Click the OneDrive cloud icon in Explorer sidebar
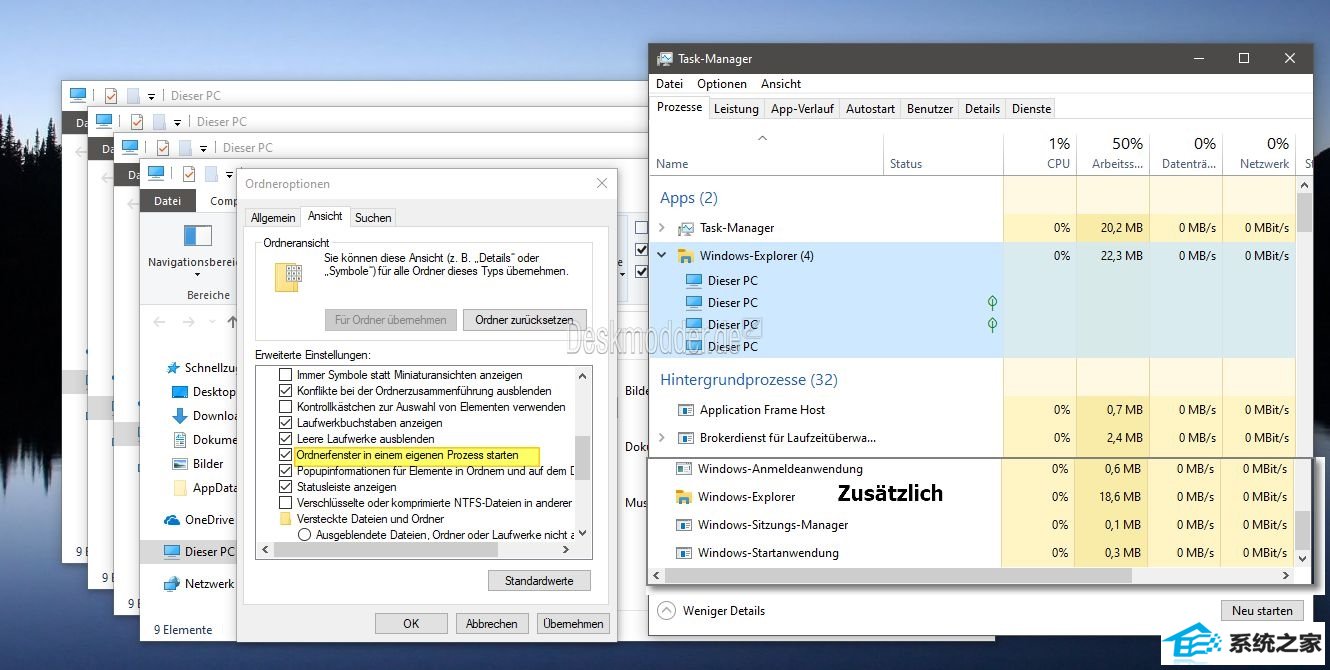This screenshot has height=670, width=1330. click(172, 520)
